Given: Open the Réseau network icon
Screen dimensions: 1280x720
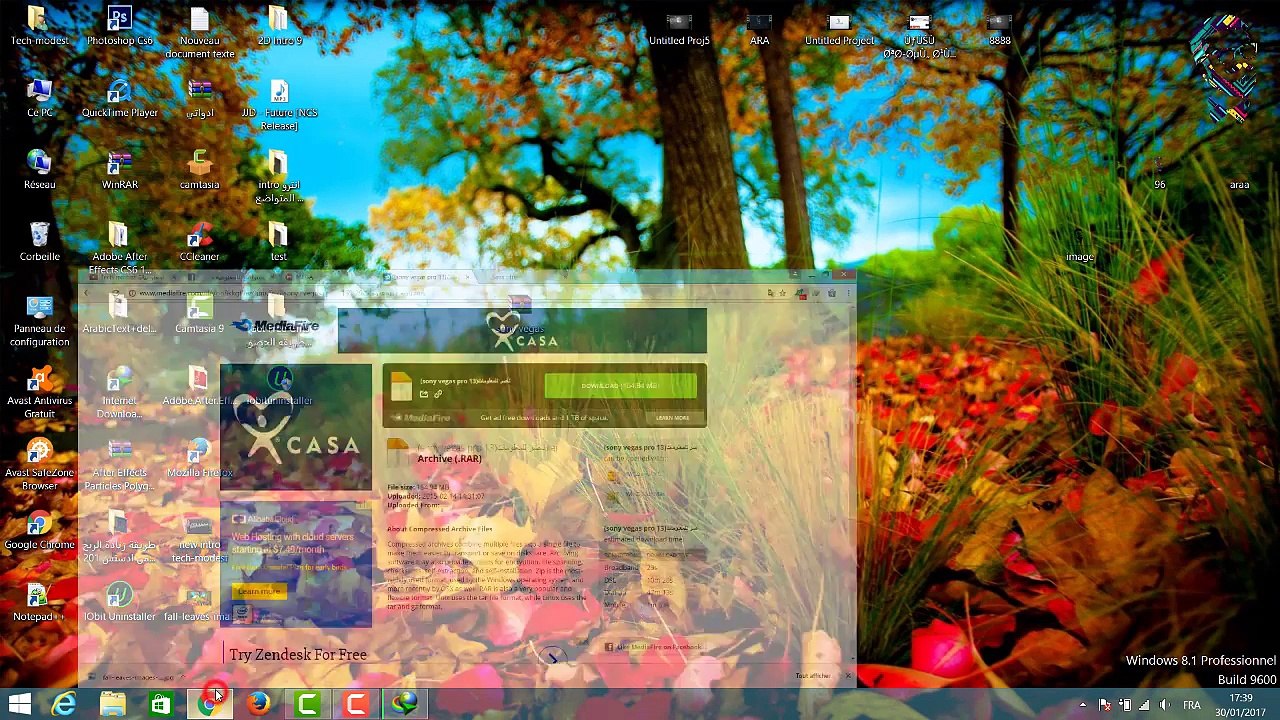Looking at the screenshot, I should pyautogui.click(x=39, y=171).
